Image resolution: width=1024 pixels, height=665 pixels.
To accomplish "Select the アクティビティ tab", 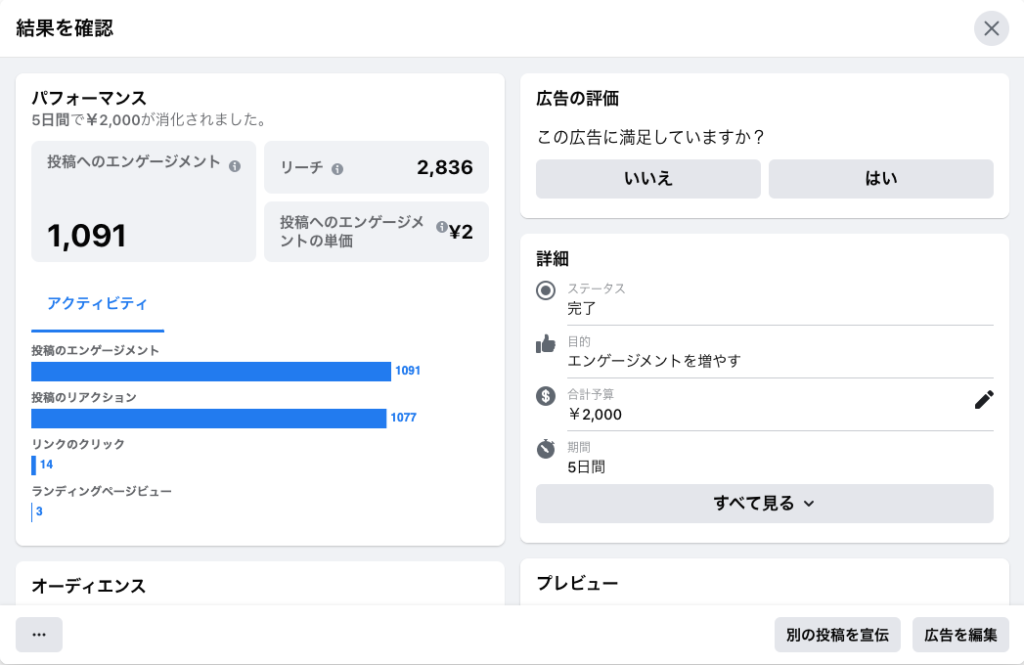I will (97, 304).
